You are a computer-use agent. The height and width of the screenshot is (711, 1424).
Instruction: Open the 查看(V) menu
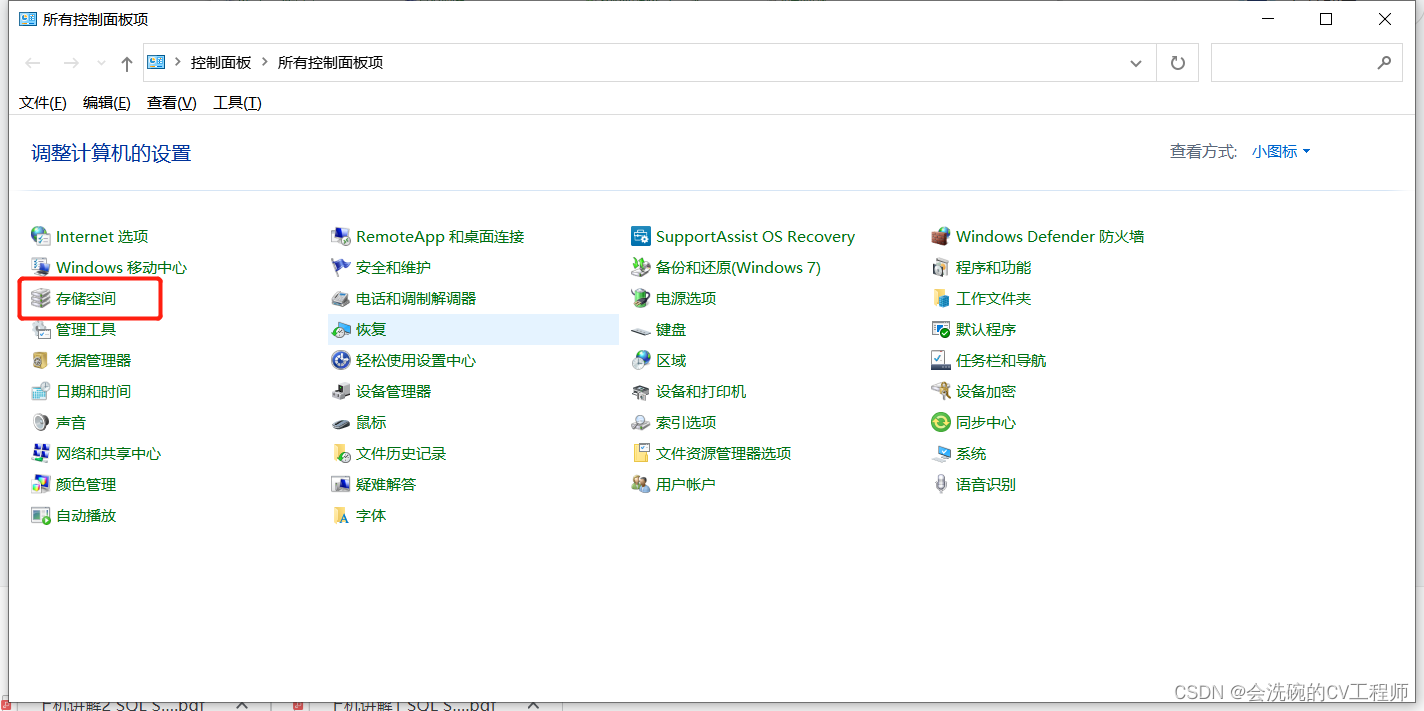(171, 102)
